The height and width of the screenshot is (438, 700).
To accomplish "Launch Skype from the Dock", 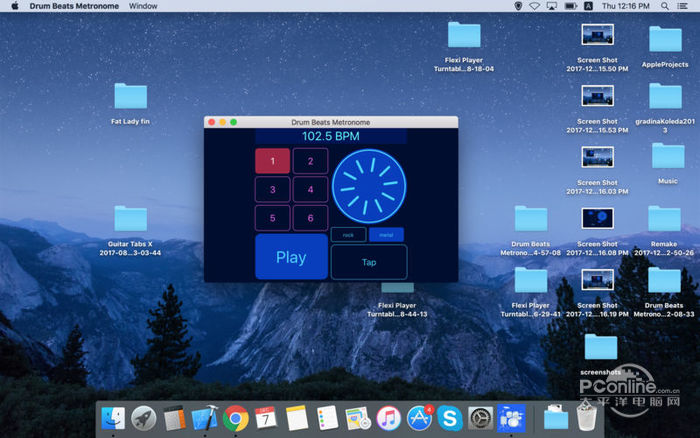I will click(x=449, y=417).
